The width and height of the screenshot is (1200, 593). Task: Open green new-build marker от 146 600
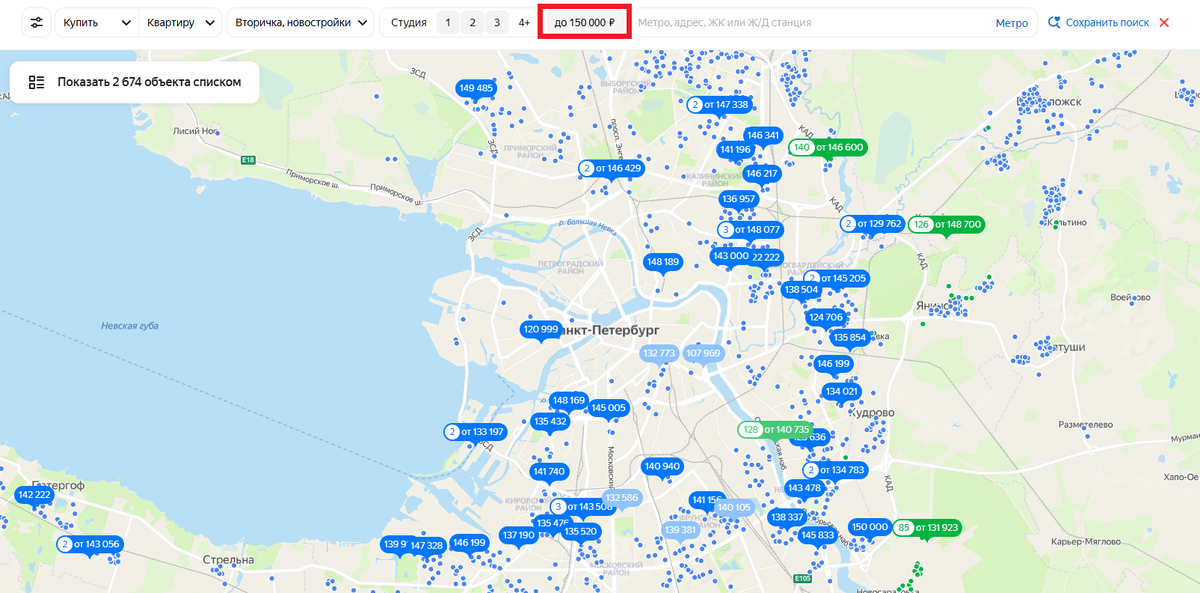(828, 147)
